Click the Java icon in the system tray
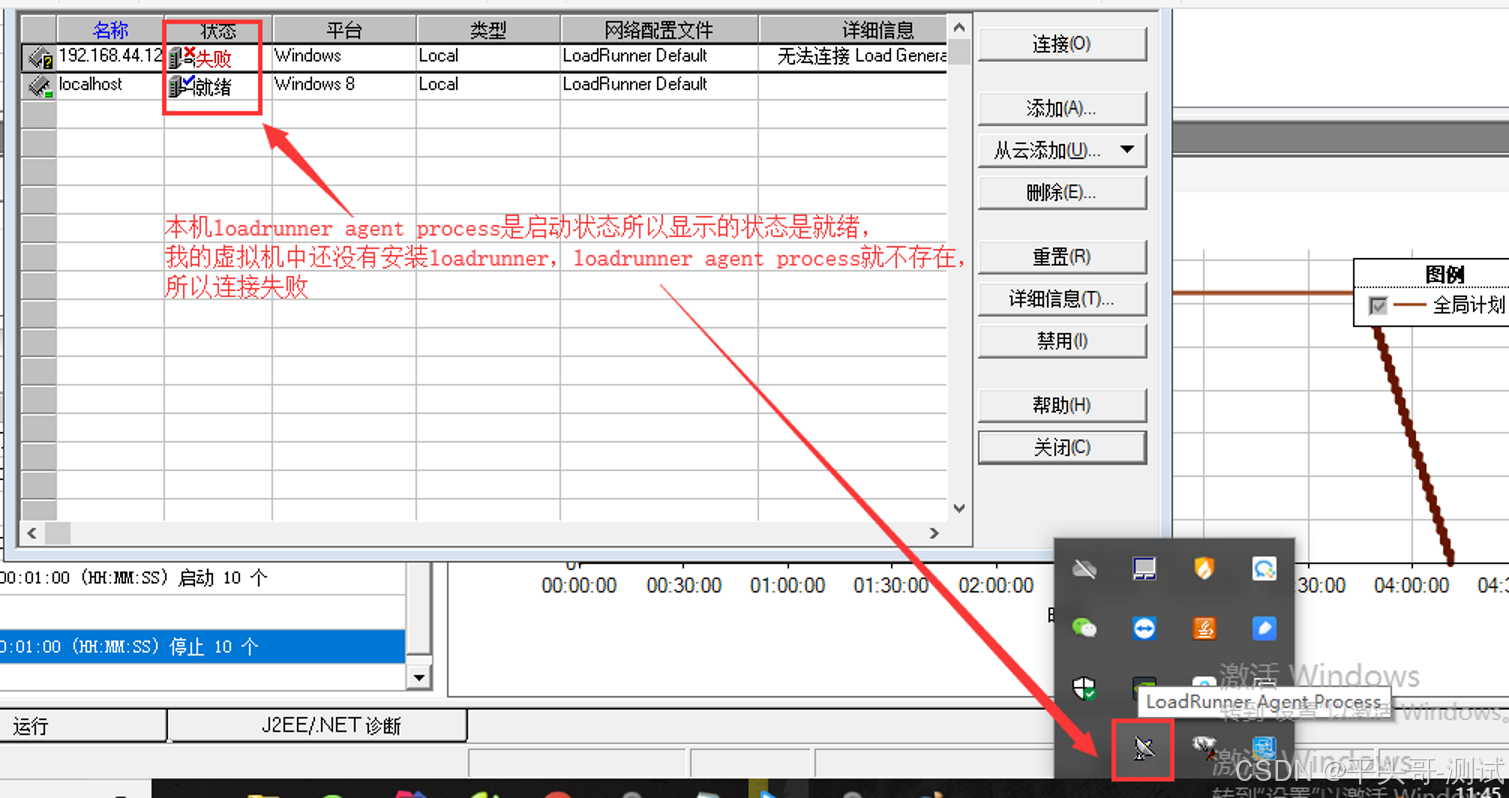1509x798 pixels. pos(1205,628)
